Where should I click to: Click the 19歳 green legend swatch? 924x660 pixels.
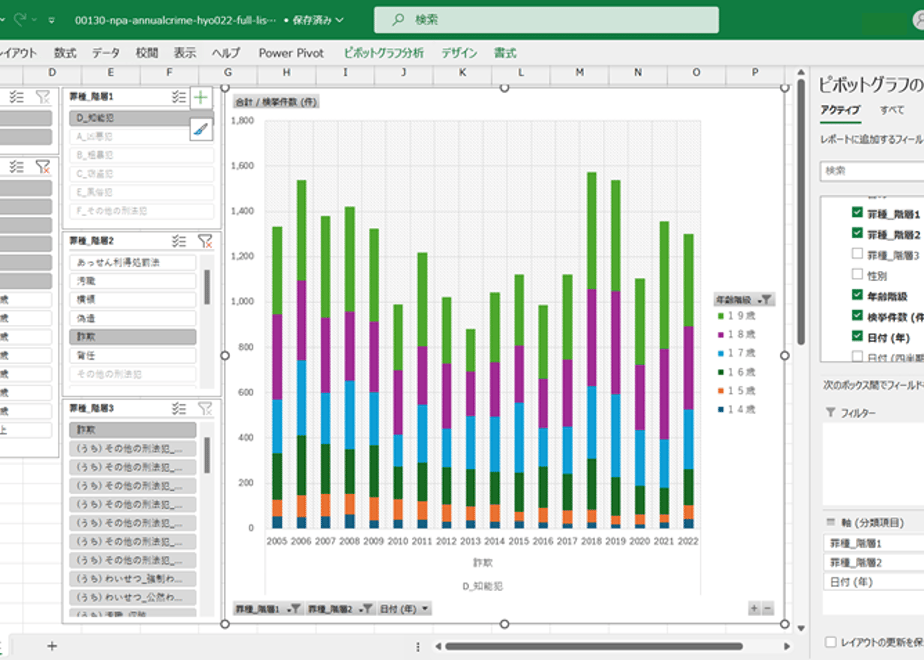coord(720,316)
